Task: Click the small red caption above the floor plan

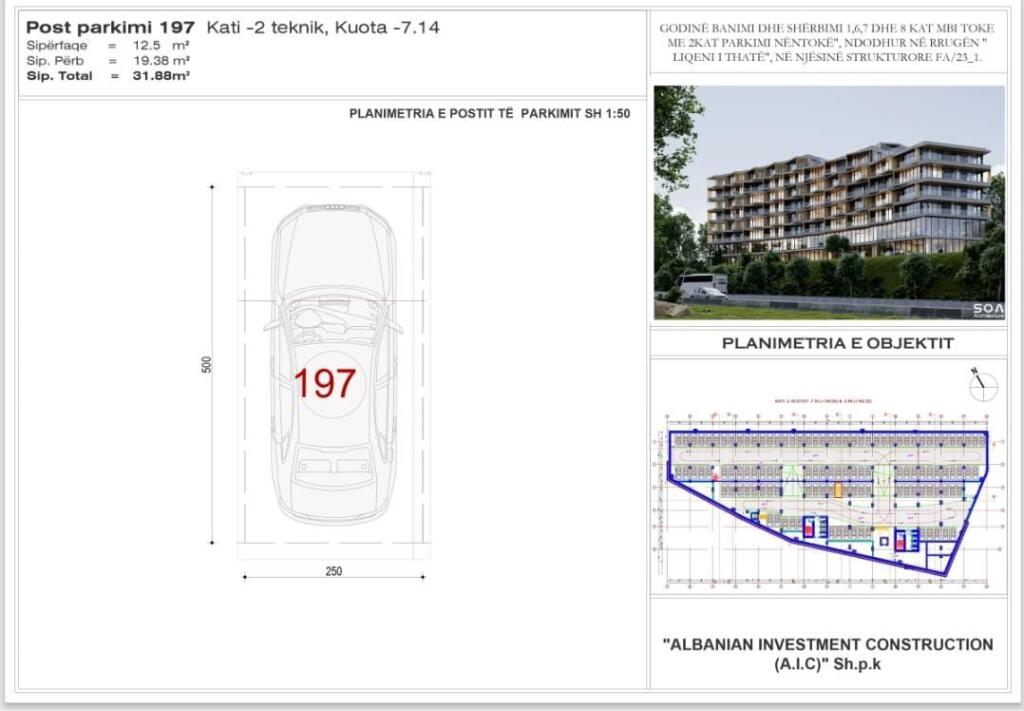Action: click(x=830, y=401)
